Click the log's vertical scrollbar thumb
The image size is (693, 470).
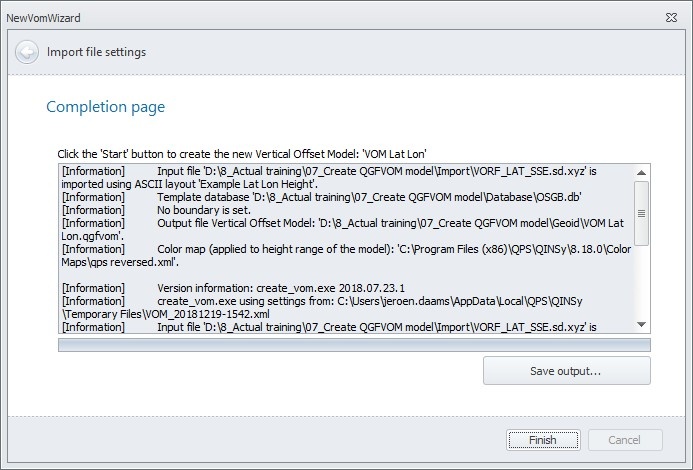point(641,210)
